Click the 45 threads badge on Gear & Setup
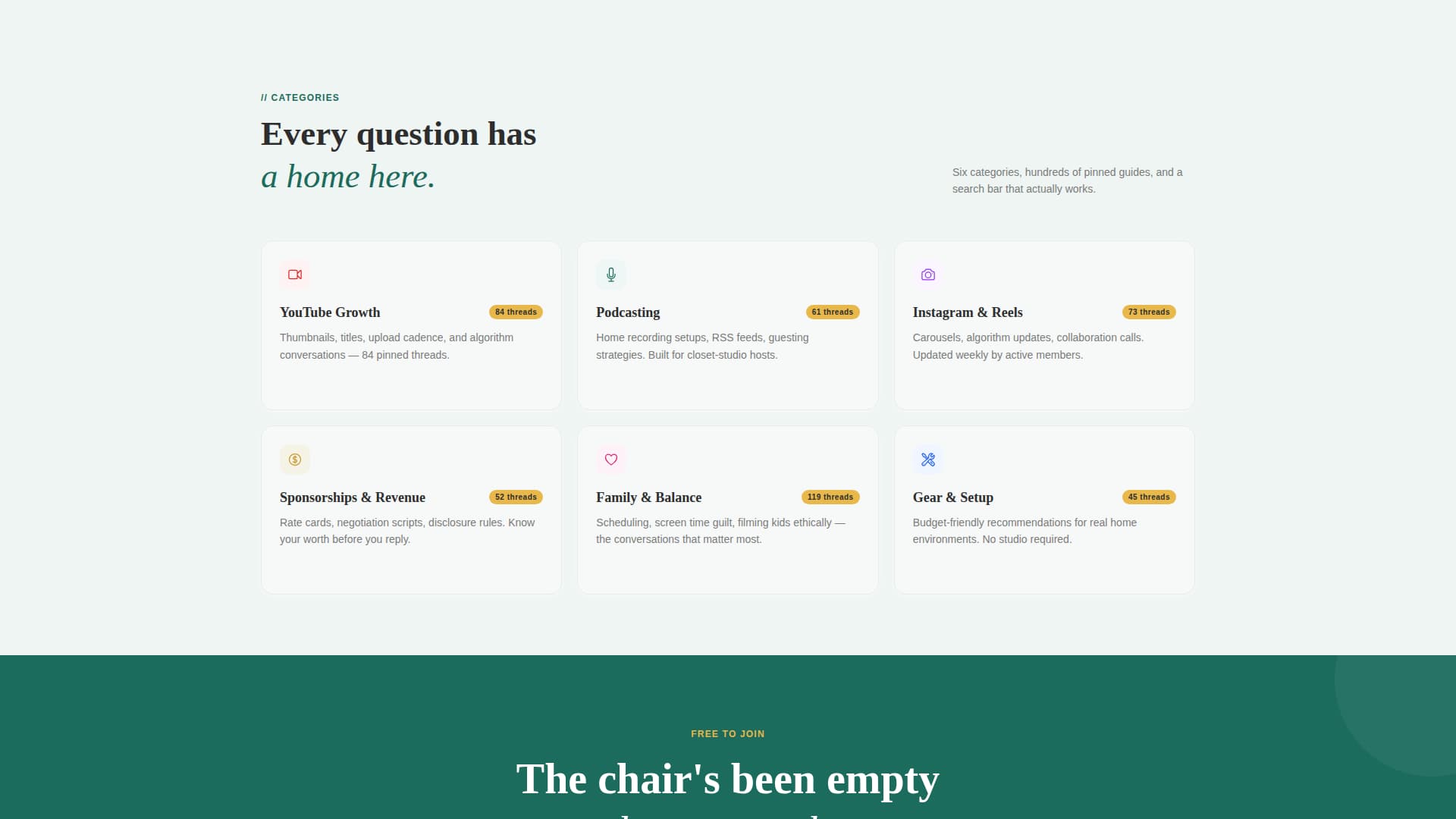The image size is (1456, 819). pyautogui.click(x=1149, y=497)
